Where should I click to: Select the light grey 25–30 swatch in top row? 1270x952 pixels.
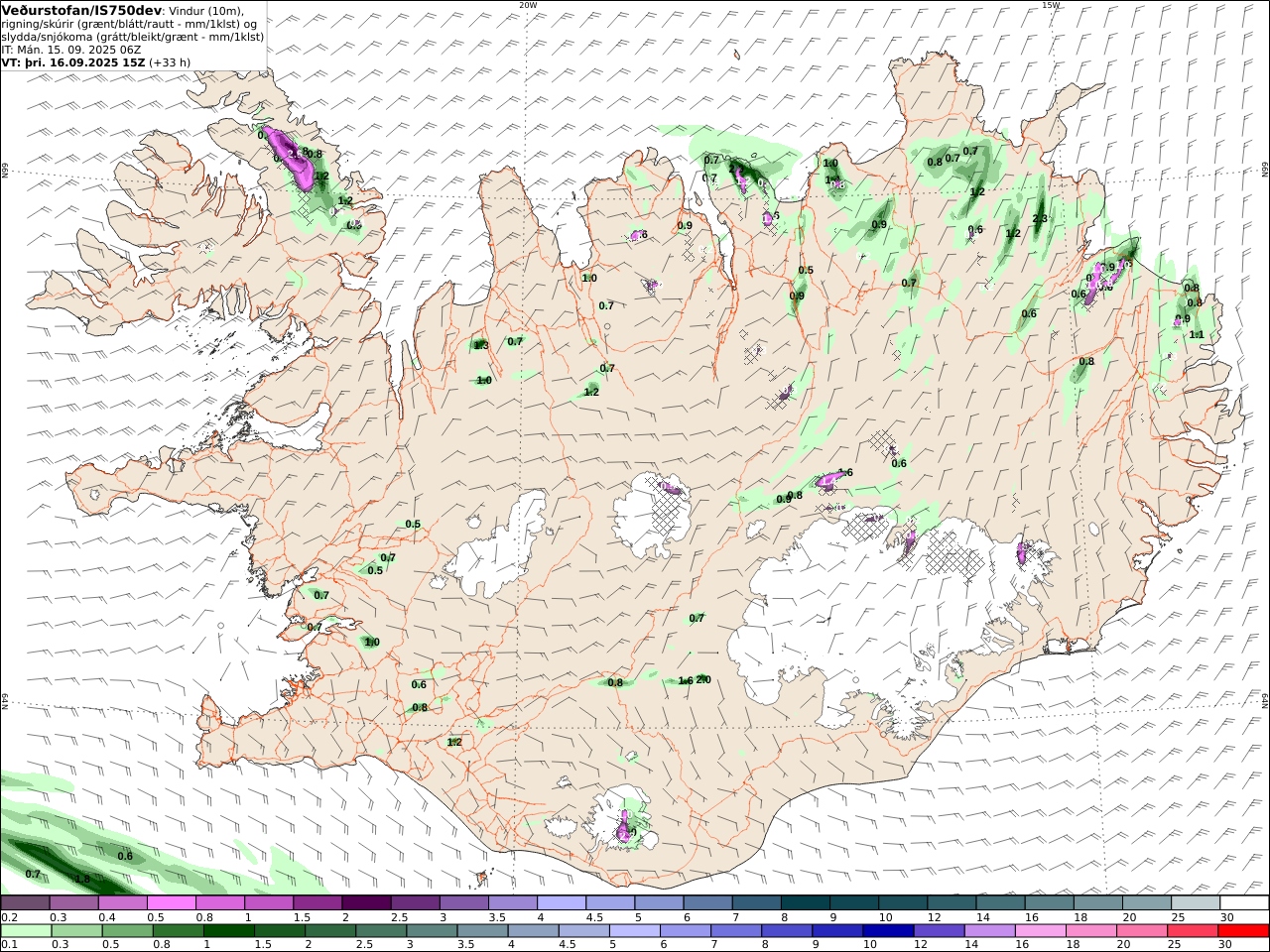click(x=1195, y=903)
